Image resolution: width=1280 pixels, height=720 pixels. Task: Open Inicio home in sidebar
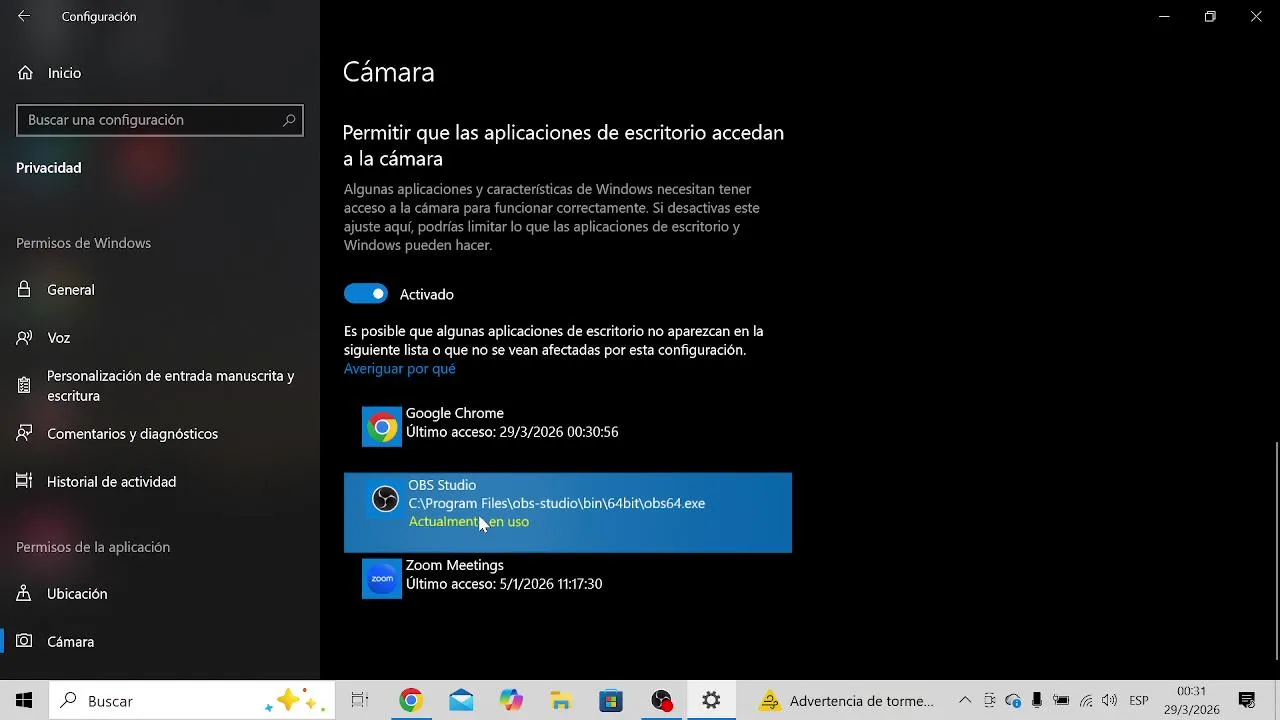click(x=25, y=73)
